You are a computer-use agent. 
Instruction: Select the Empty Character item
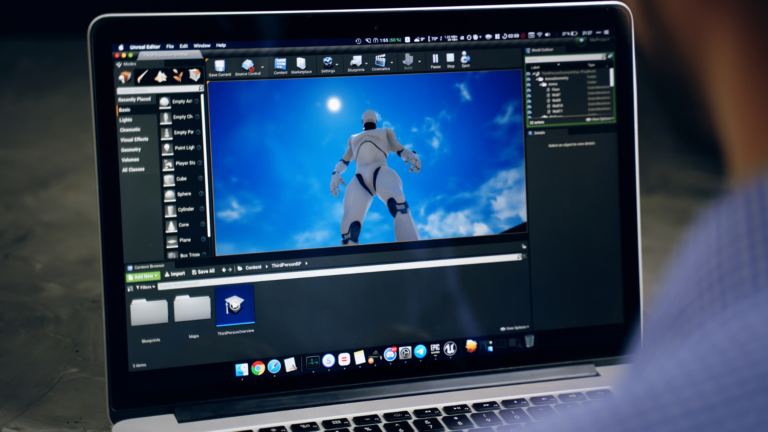(180, 117)
